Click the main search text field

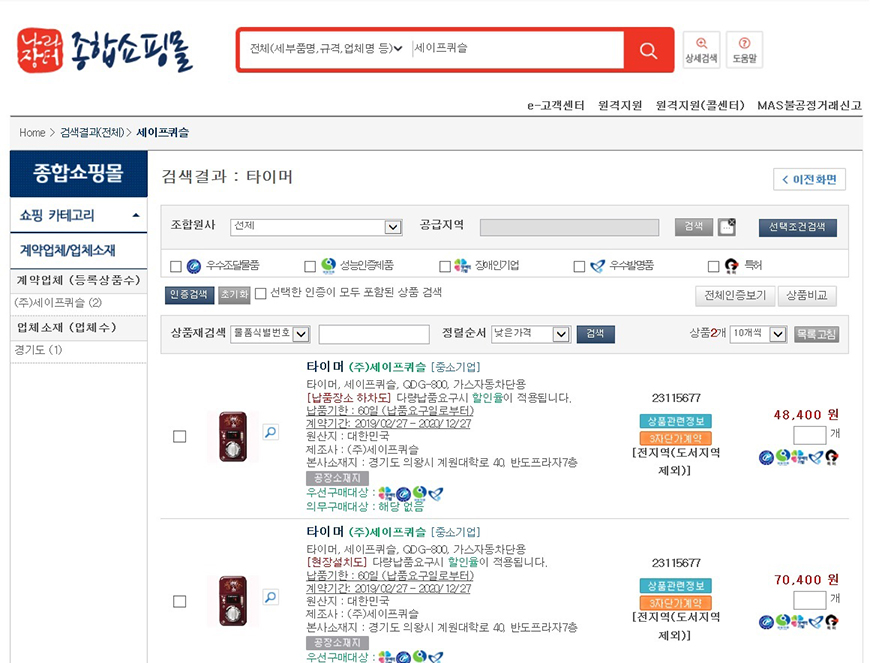[x=516, y=49]
